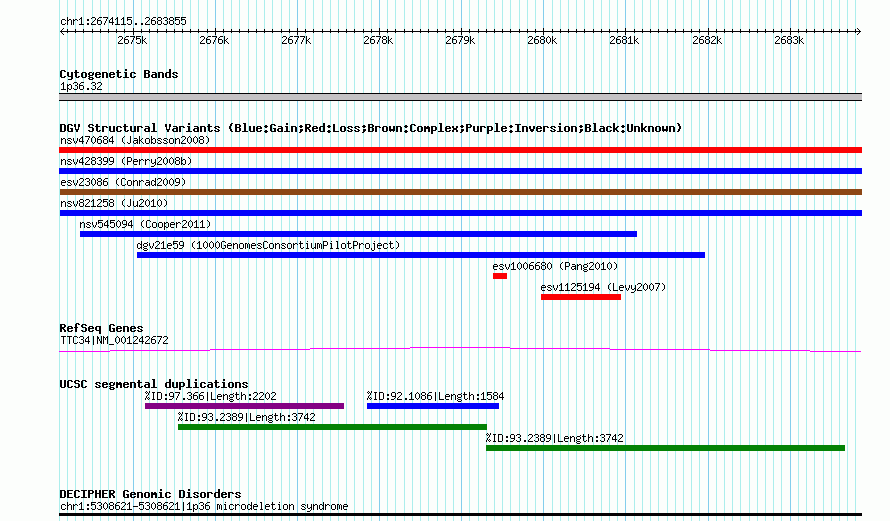Select the TTC34|NM_001242672 gene label
This screenshot has height=521, width=890.
[114, 341]
